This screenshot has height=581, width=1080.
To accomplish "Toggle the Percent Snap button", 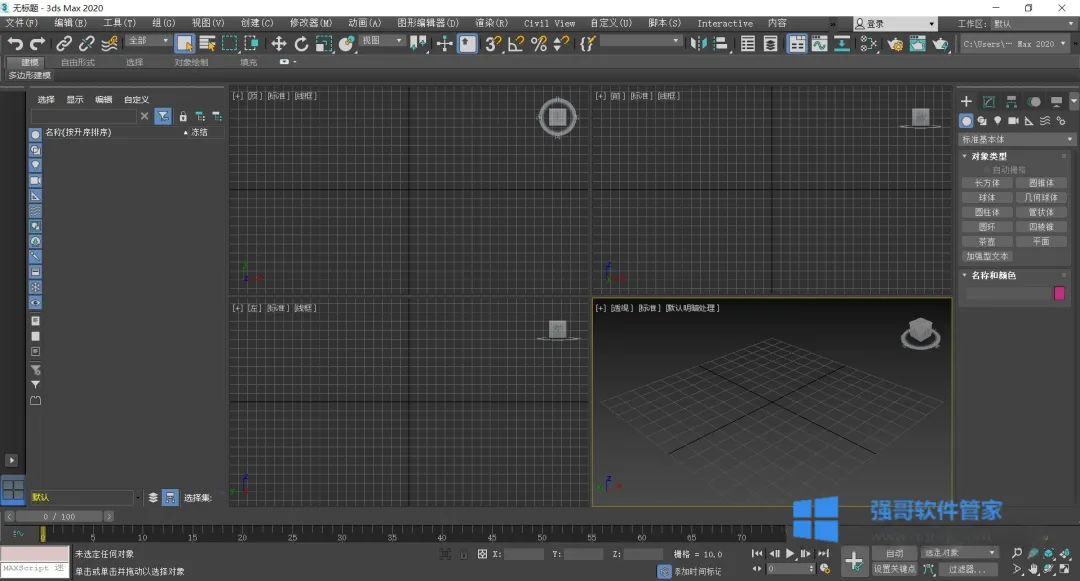I will point(539,44).
